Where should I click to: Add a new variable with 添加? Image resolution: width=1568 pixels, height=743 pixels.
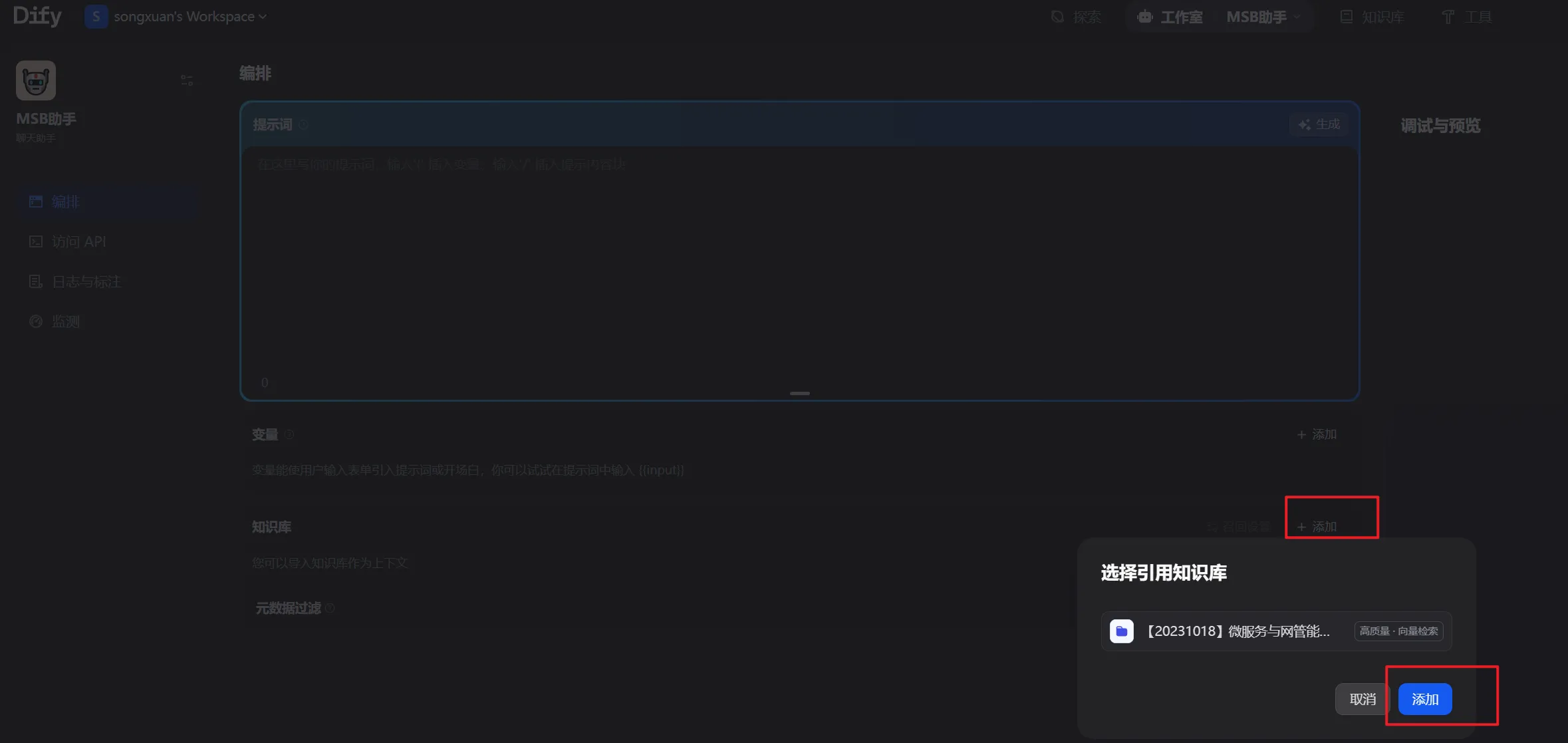1317,434
